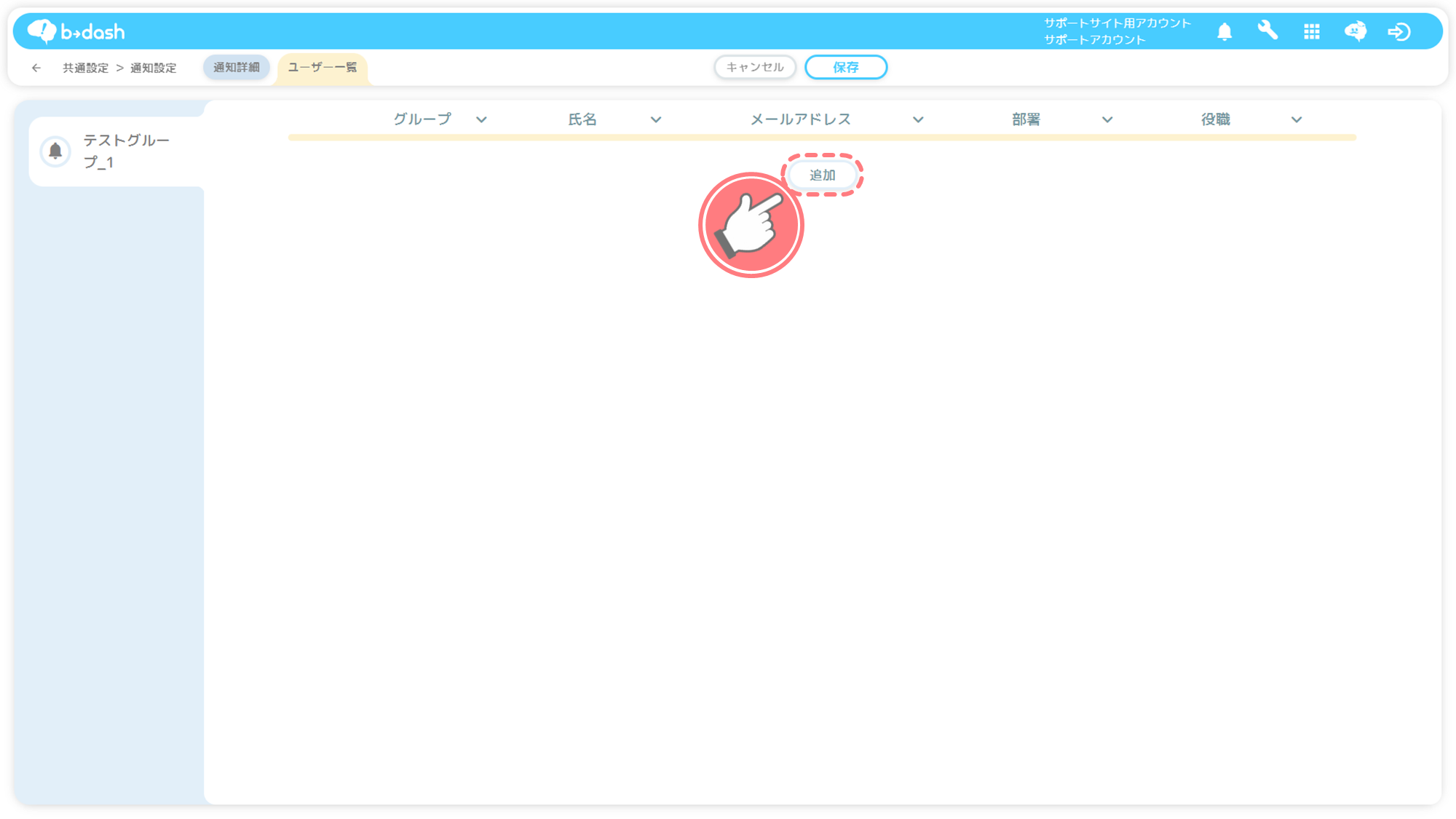This screenshot has width=1456, height=819.
Task: Select テストグループ_1 in the sidebar
Action: coord(126,151)
